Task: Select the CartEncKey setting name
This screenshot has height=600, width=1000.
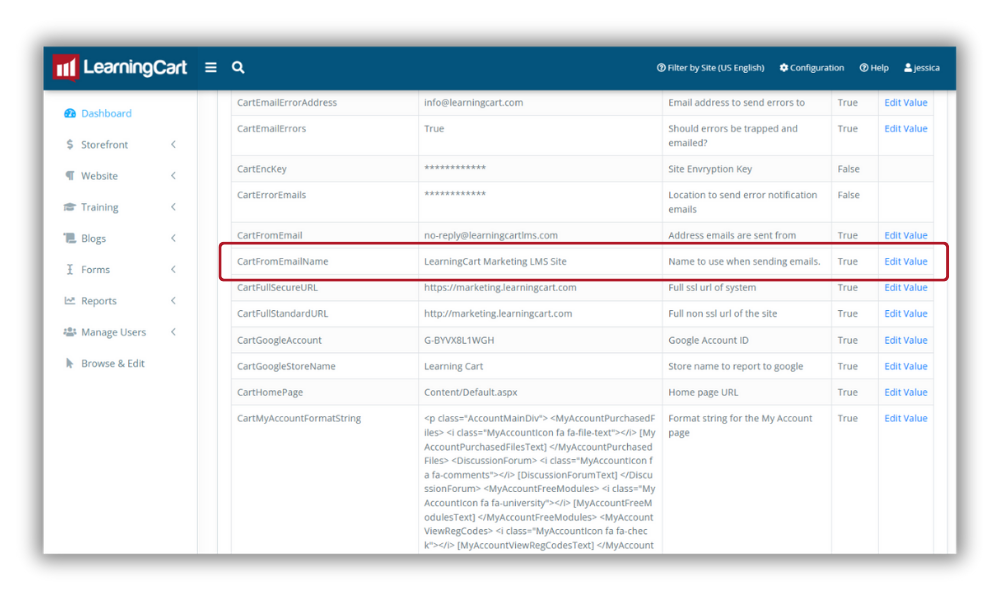Action: pos(261,169)
